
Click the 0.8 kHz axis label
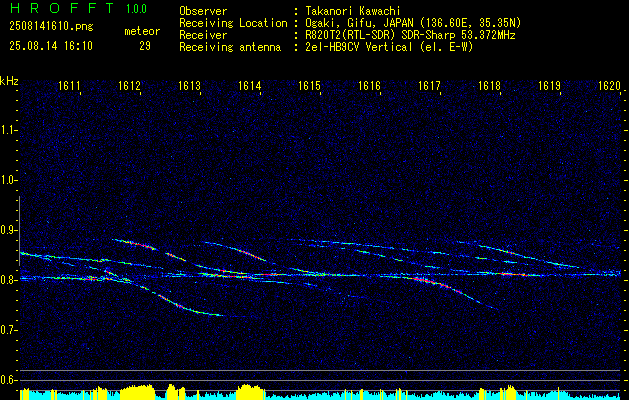coord(8,280)
